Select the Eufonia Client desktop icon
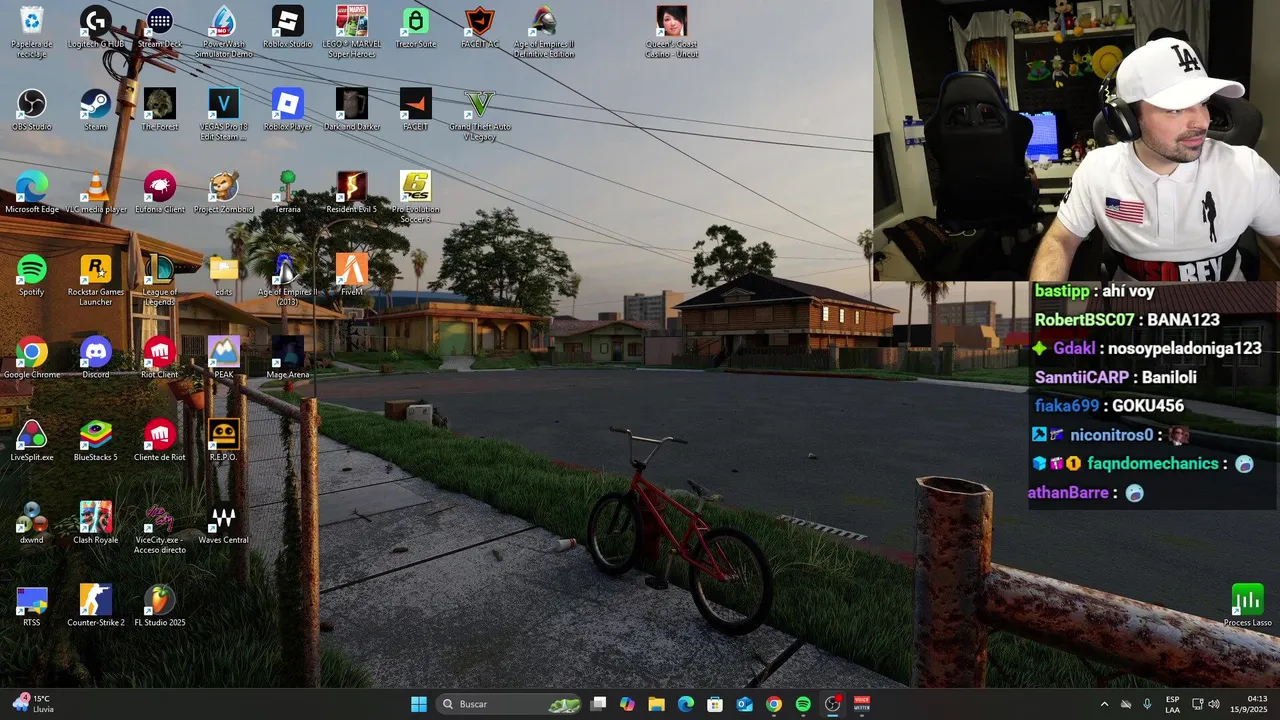Screen dimensions: 1280x720 (160, 192)
